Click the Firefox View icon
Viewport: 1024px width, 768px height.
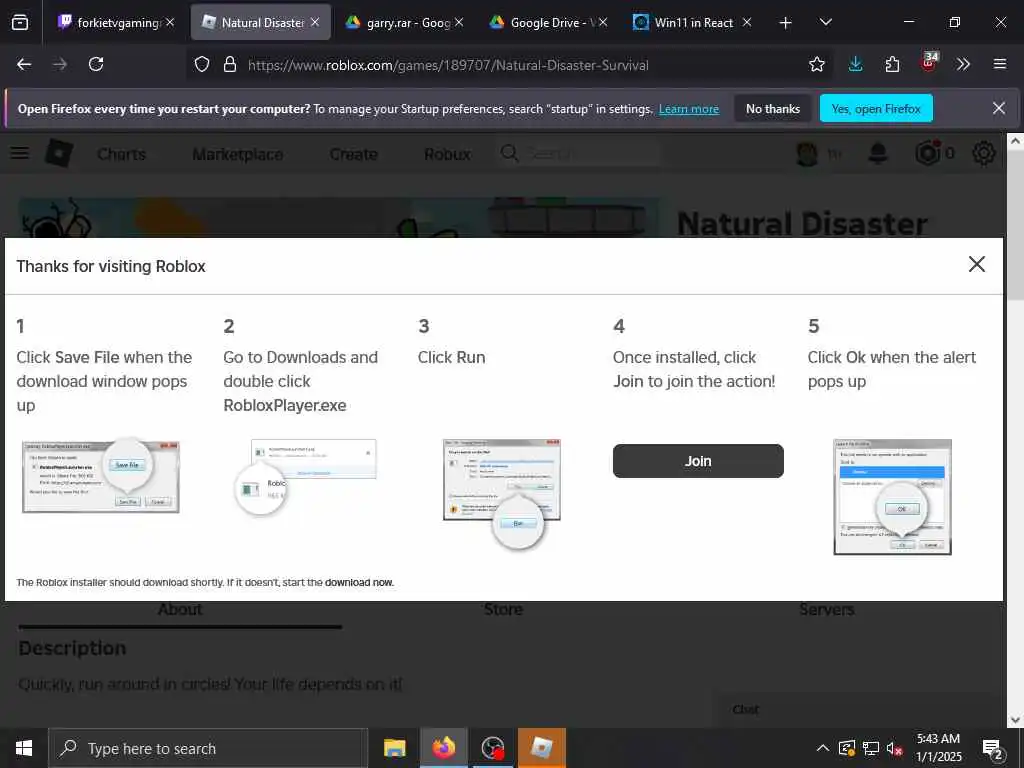tap(20, 22)
